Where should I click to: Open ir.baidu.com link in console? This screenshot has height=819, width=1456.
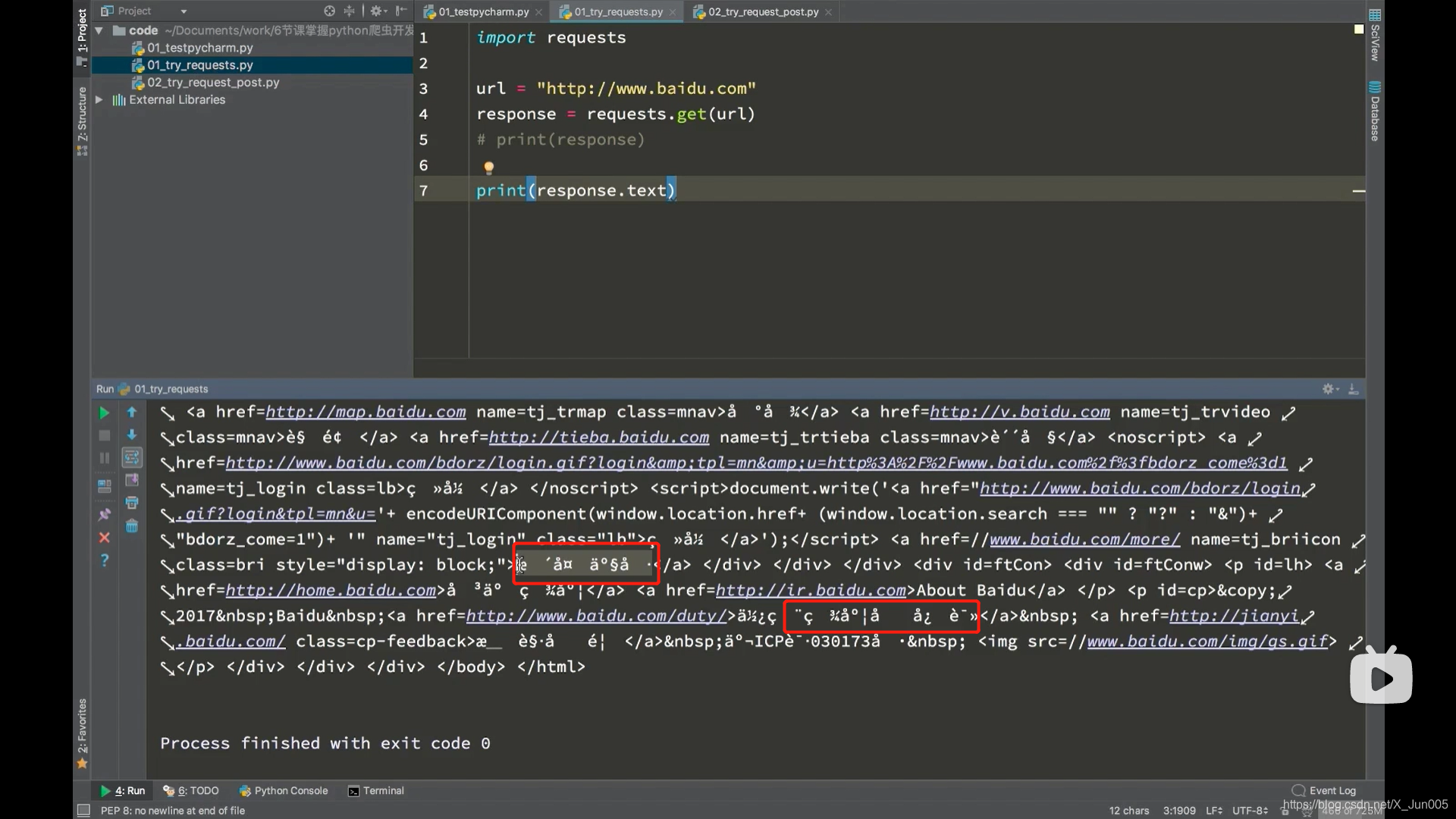(811, 591)
